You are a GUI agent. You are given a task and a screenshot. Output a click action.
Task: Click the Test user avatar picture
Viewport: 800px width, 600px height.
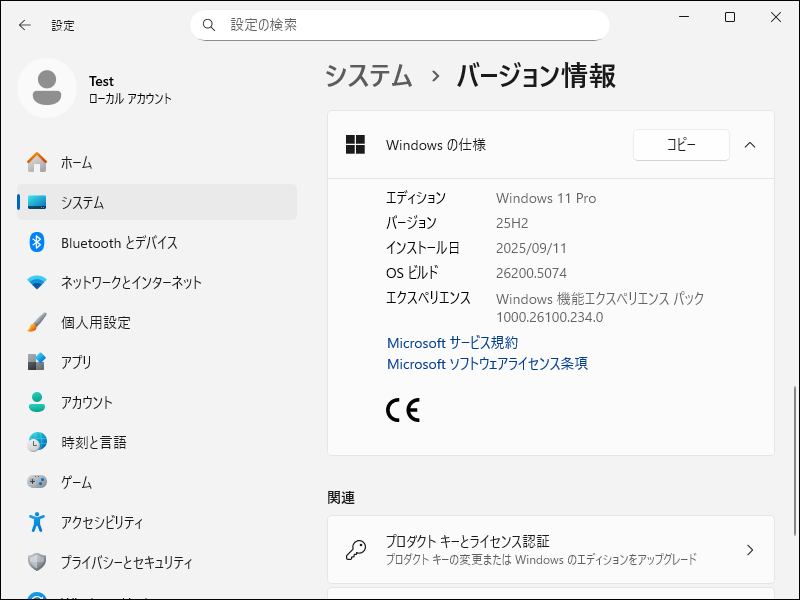(x=47, y=88)
